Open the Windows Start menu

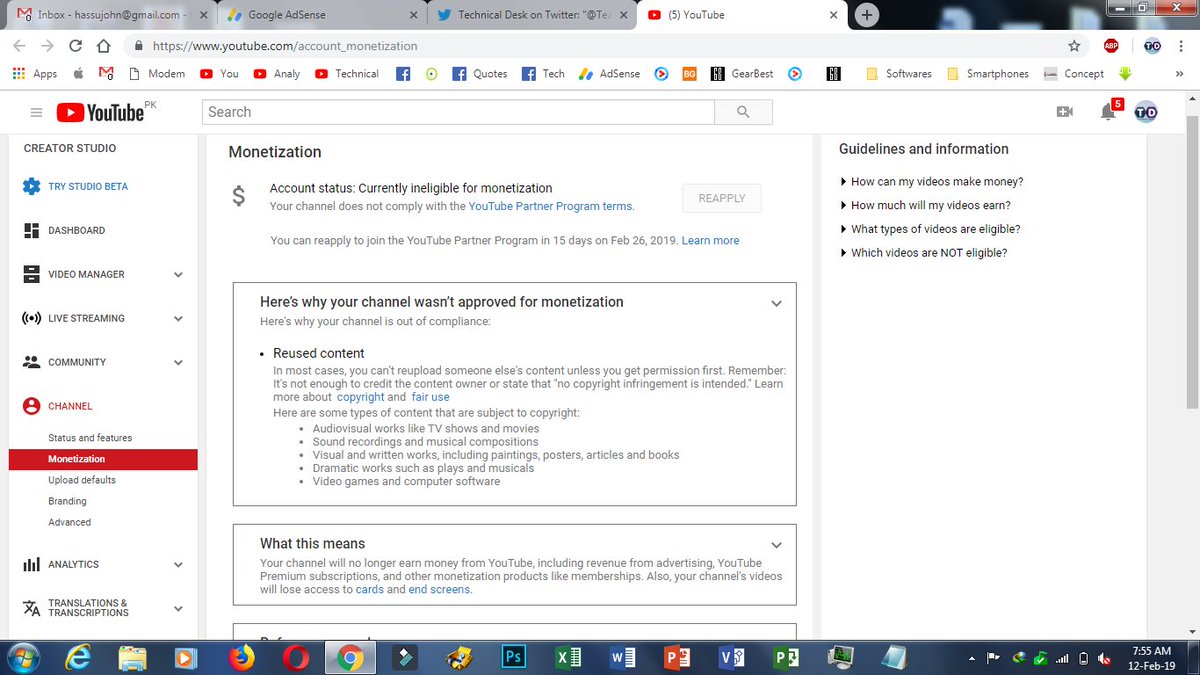(x=21, y=657)
